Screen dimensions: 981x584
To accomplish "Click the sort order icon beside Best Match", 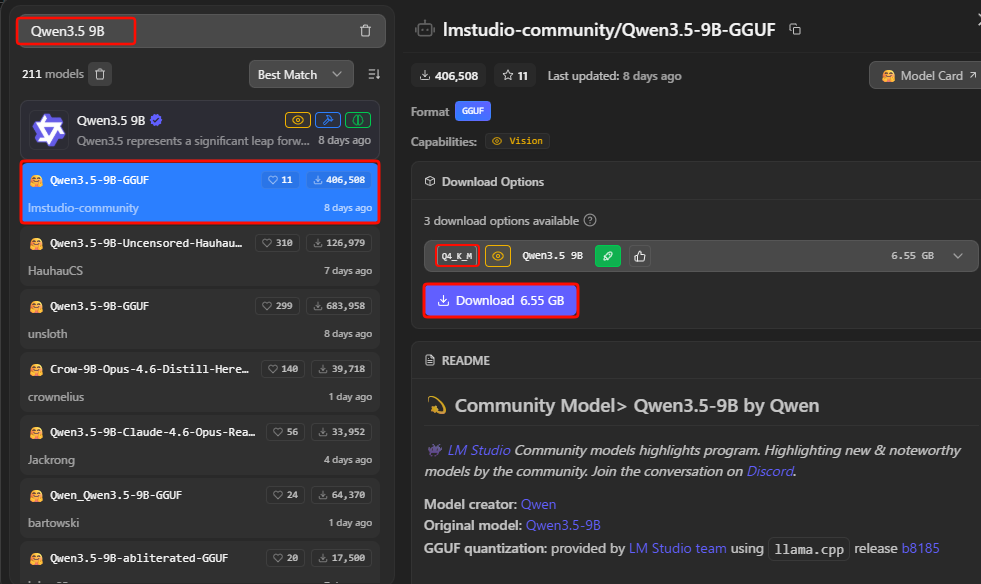I will pyautogui.click(x=374, y=74).
